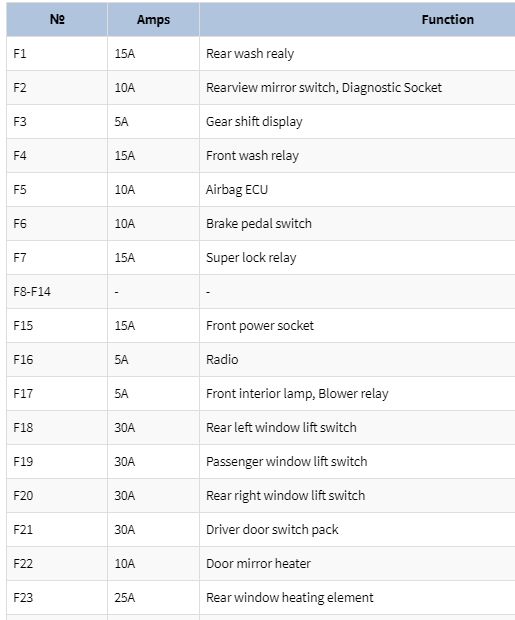Select the Brake pedal switch function

pyautogui.click(x=259, y=223)
